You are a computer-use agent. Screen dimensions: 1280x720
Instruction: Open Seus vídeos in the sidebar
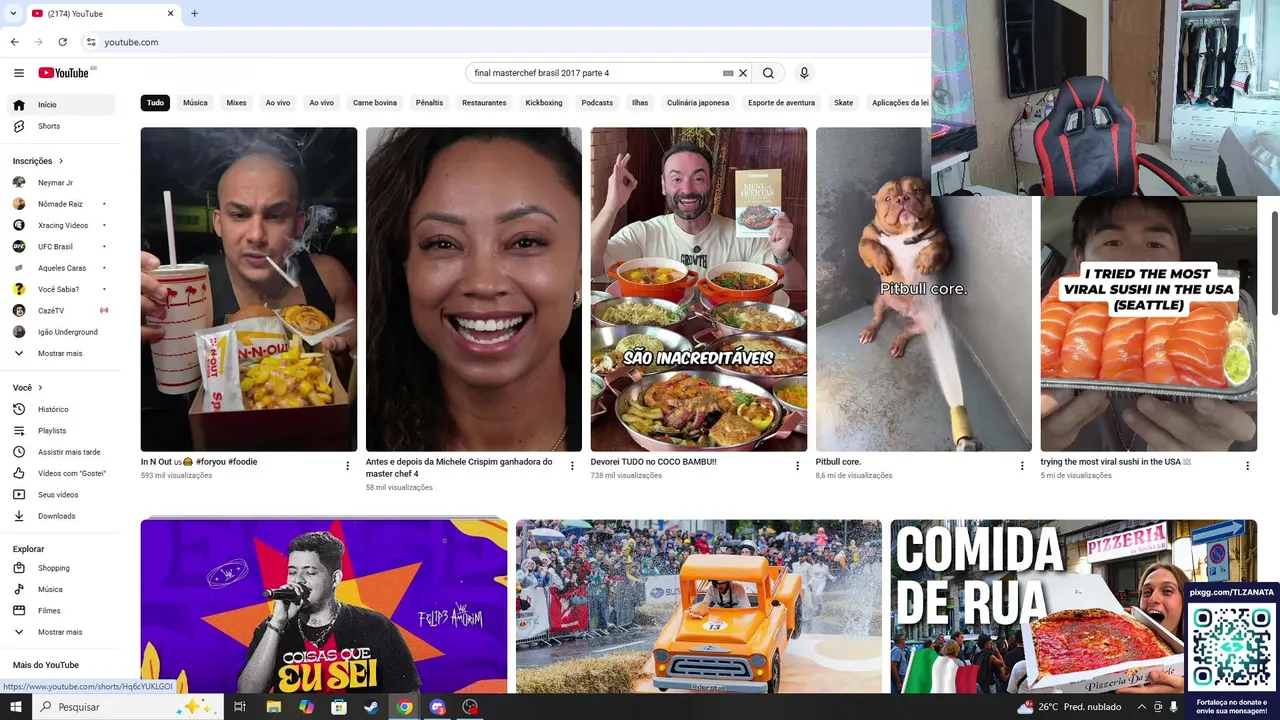point(62,495)
